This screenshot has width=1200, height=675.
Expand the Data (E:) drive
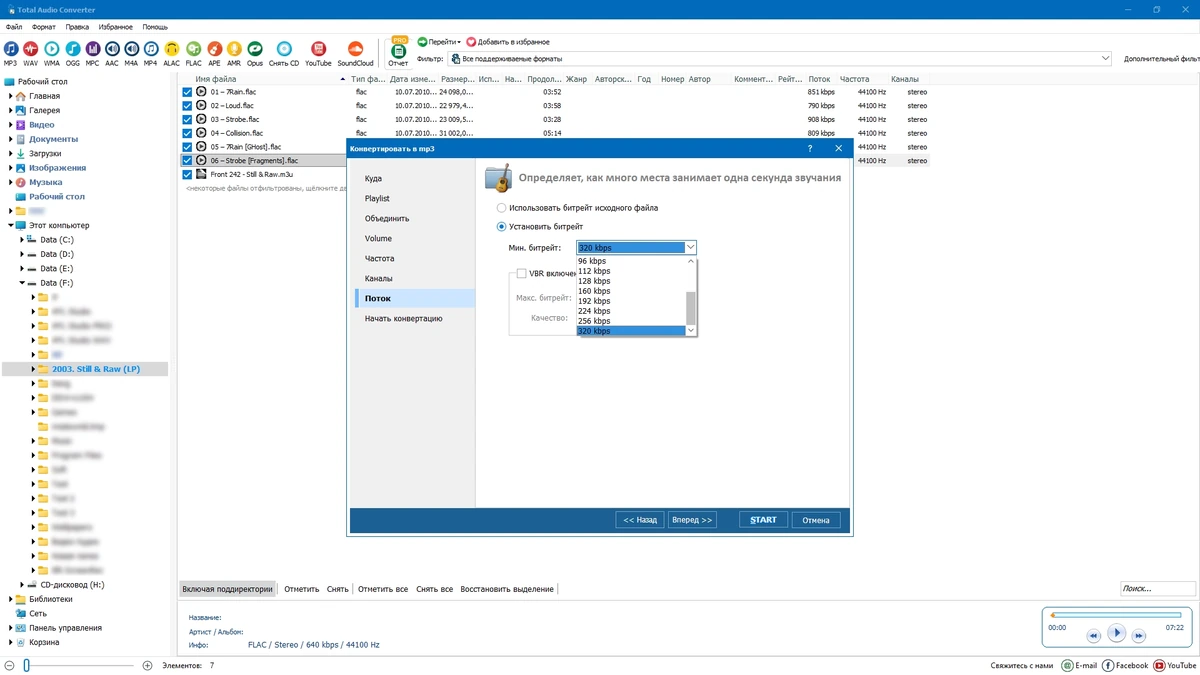[22, 269]
